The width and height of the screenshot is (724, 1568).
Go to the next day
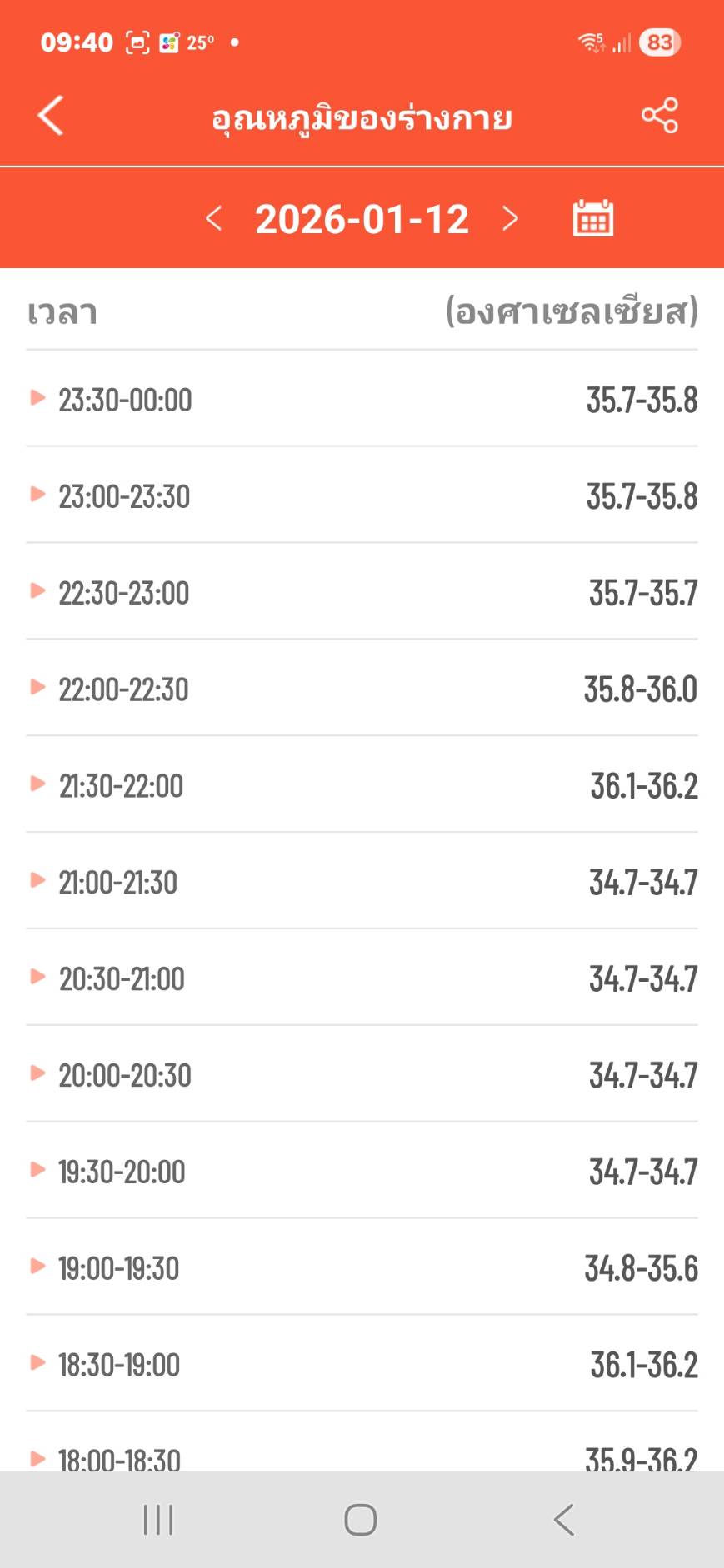click(510, 219)
